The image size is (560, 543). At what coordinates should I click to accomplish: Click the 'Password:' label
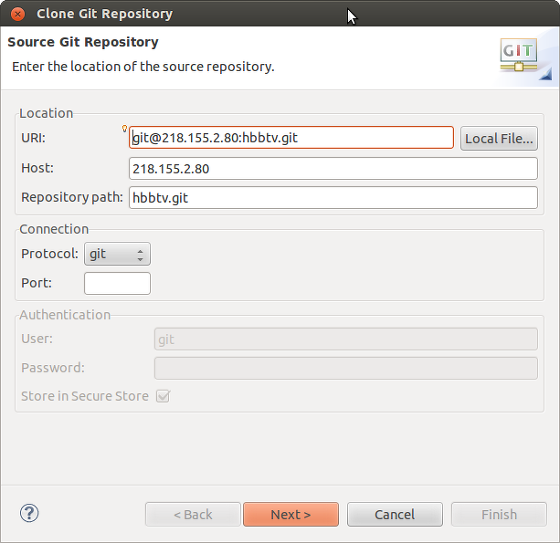point(53,368)
